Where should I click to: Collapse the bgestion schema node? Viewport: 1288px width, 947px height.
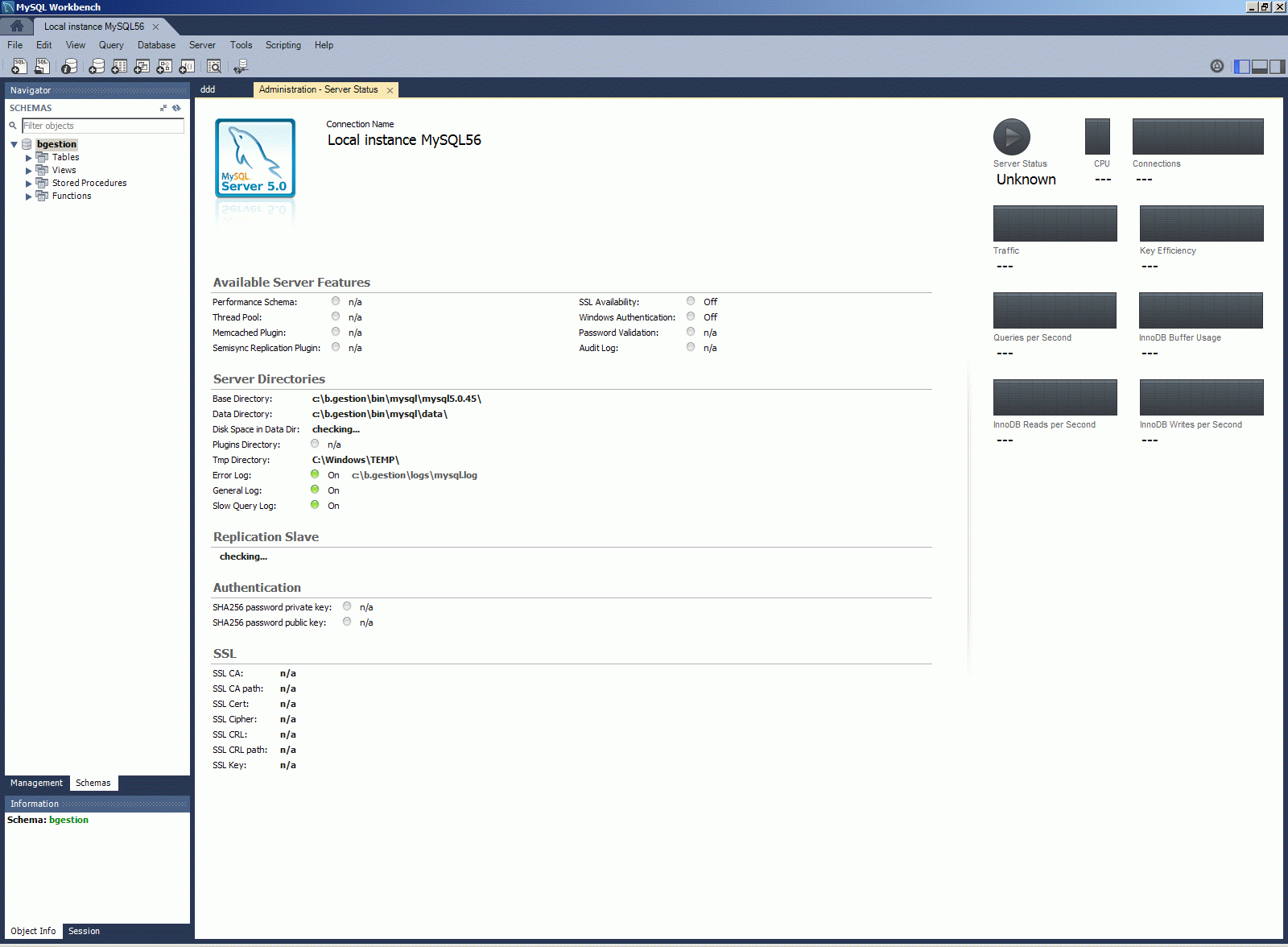(14, 145)
